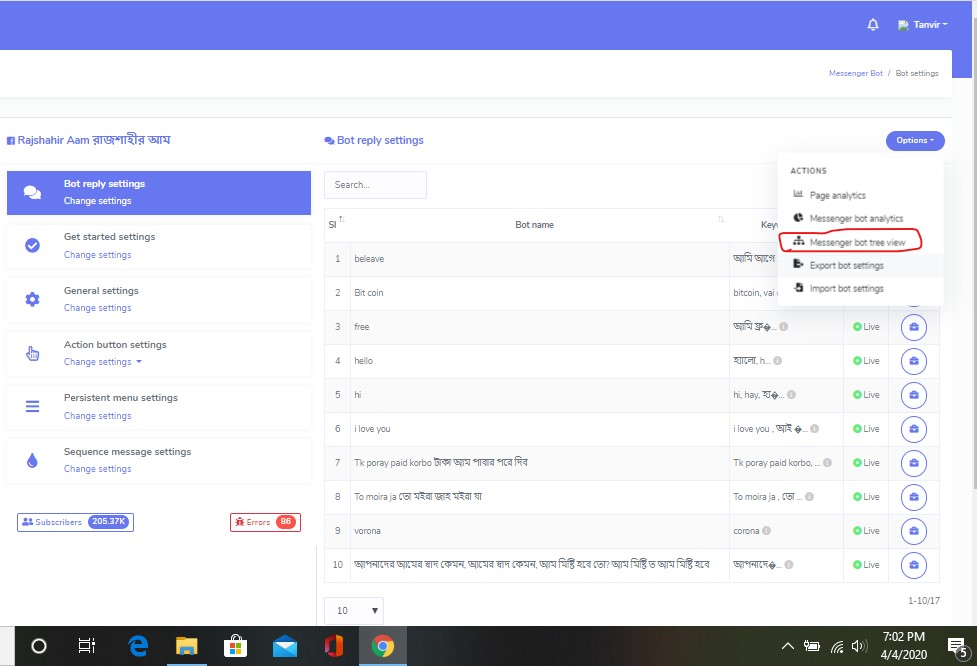Open actions button for the free bot row

[913, 327]
